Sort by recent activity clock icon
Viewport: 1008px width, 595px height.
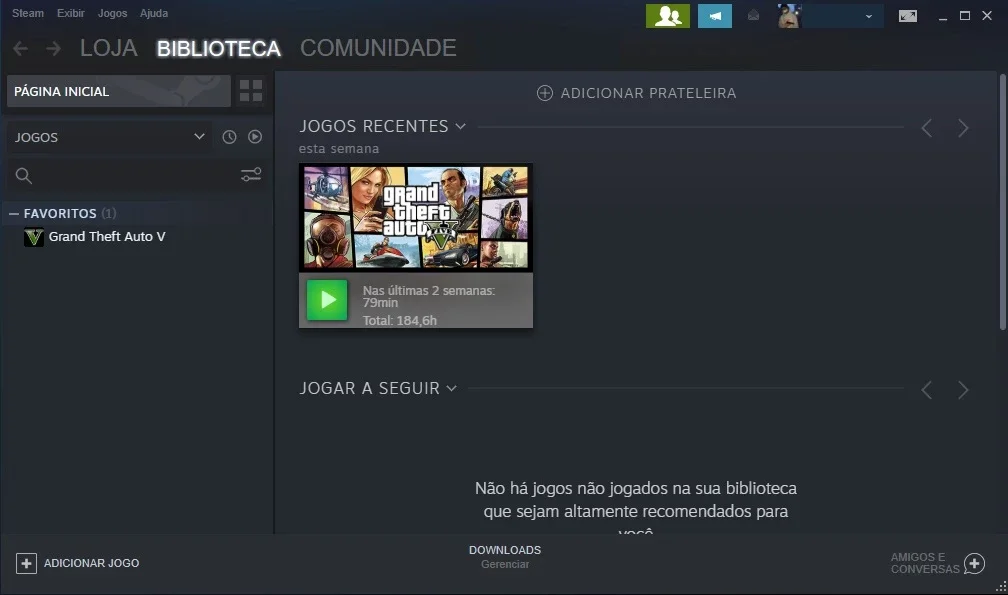pyautogui.click(x=230, y=137)
